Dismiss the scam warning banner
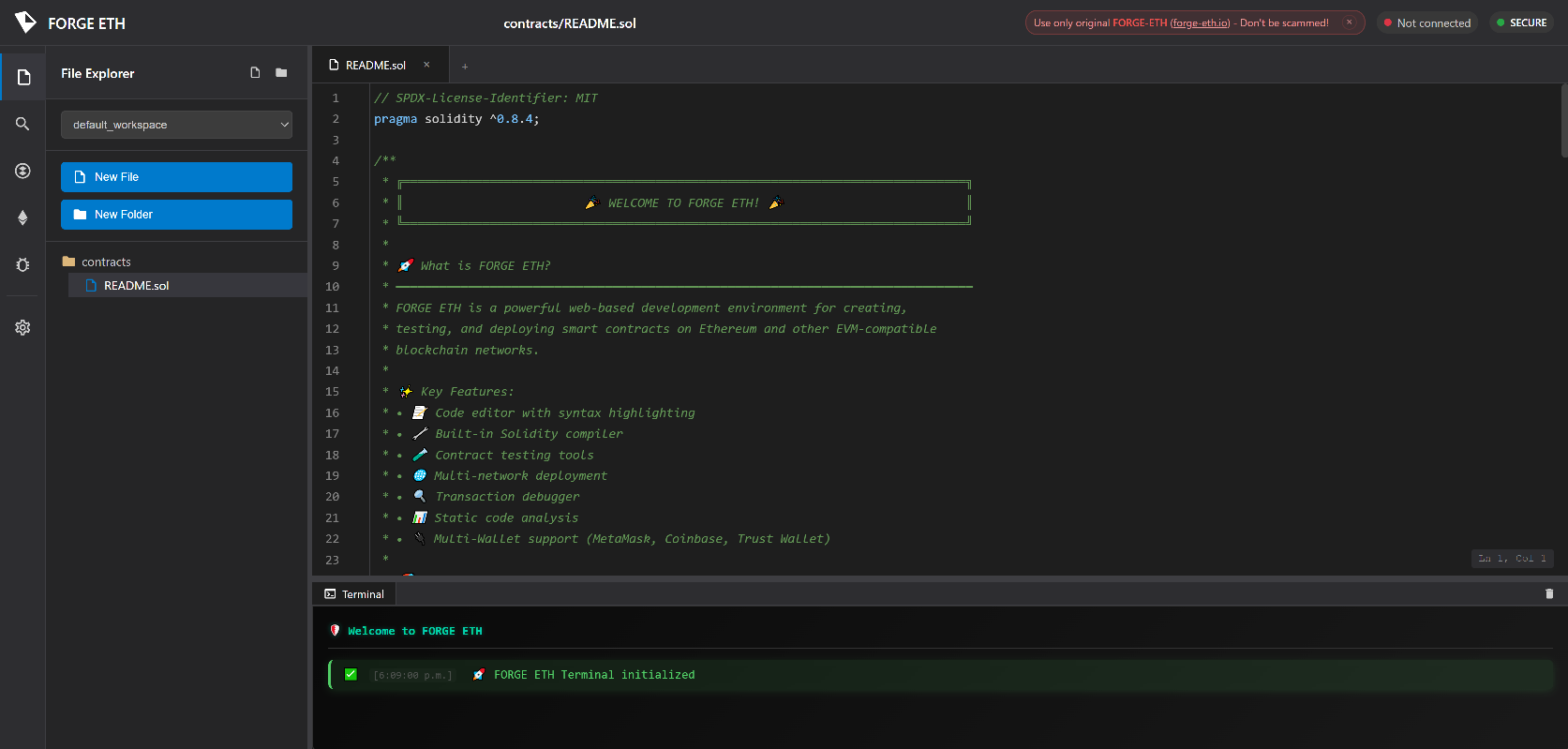 point(1350,22)
